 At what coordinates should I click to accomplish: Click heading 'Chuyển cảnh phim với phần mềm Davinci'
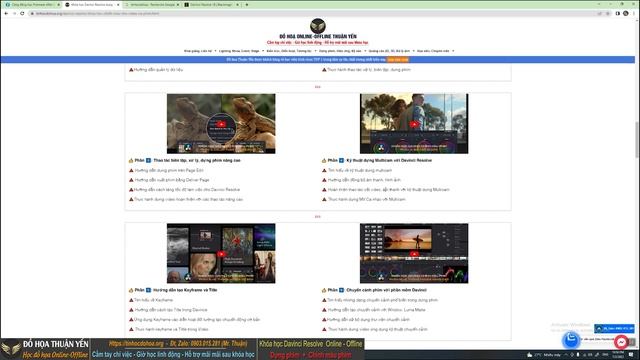click(x=387, y=290)
